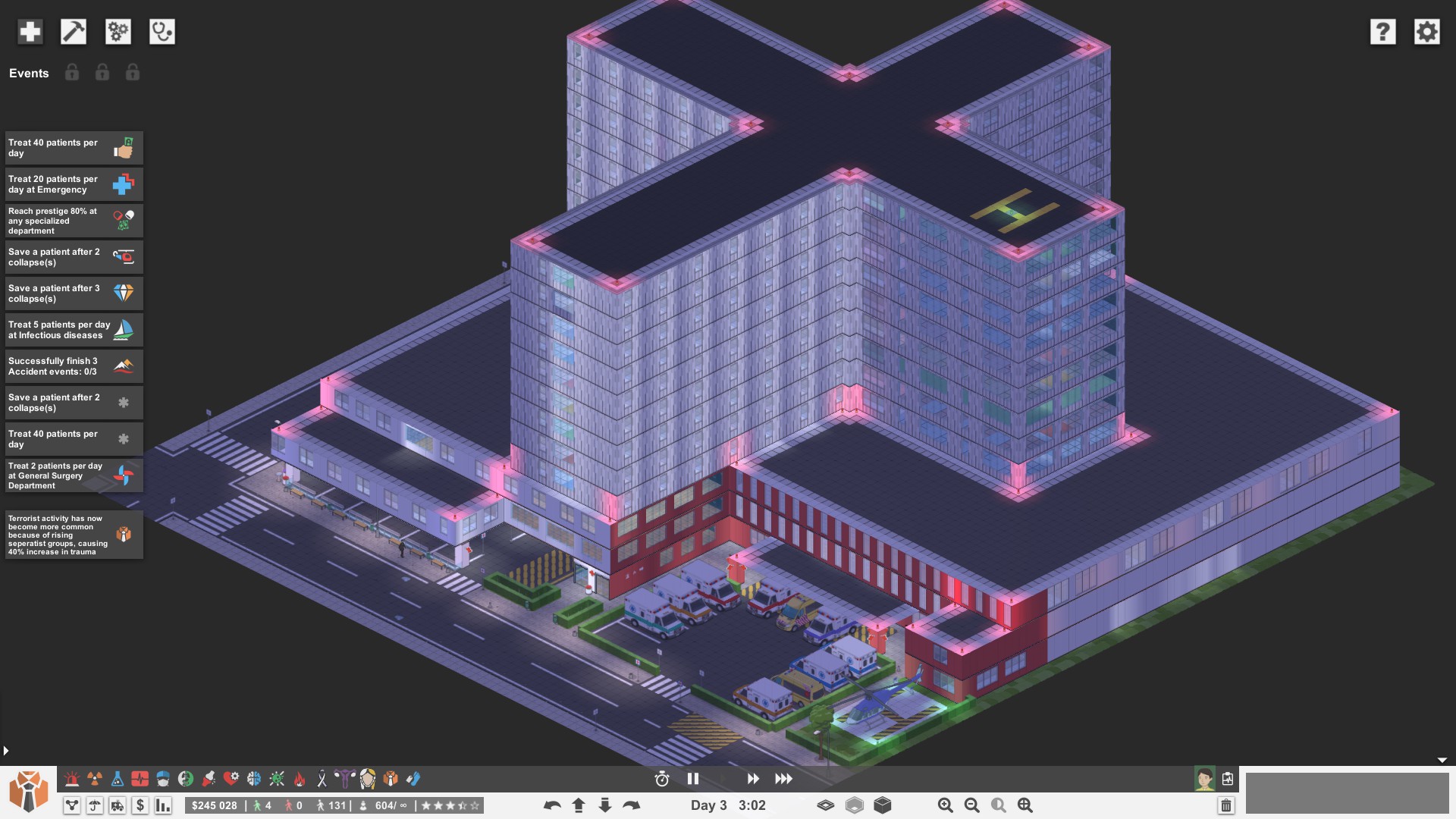Select the Radiology department icon
The image size is (1456, 819).
pos(95,779)
